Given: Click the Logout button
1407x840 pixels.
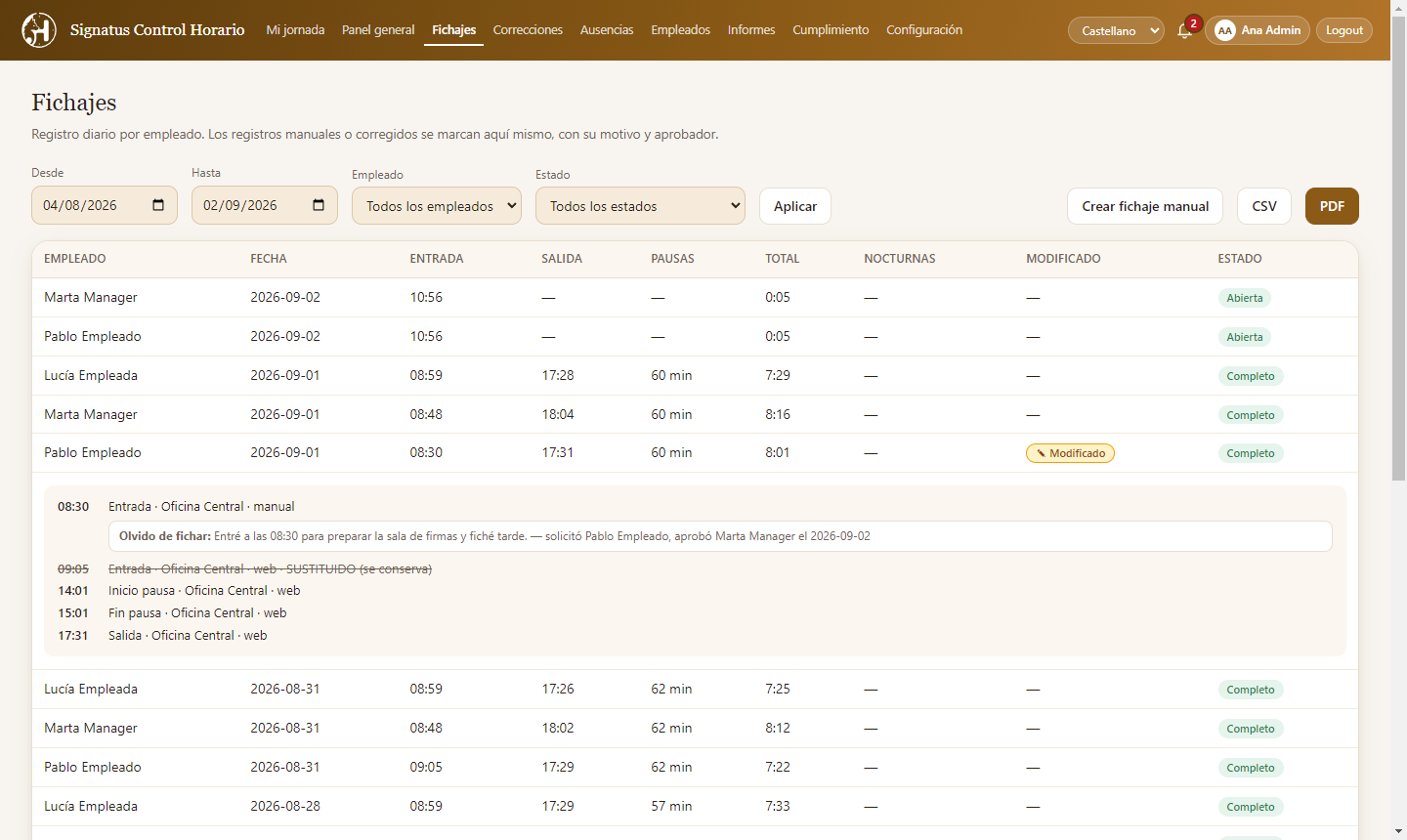Looking at the screenshot, I should coord(1344,30).
